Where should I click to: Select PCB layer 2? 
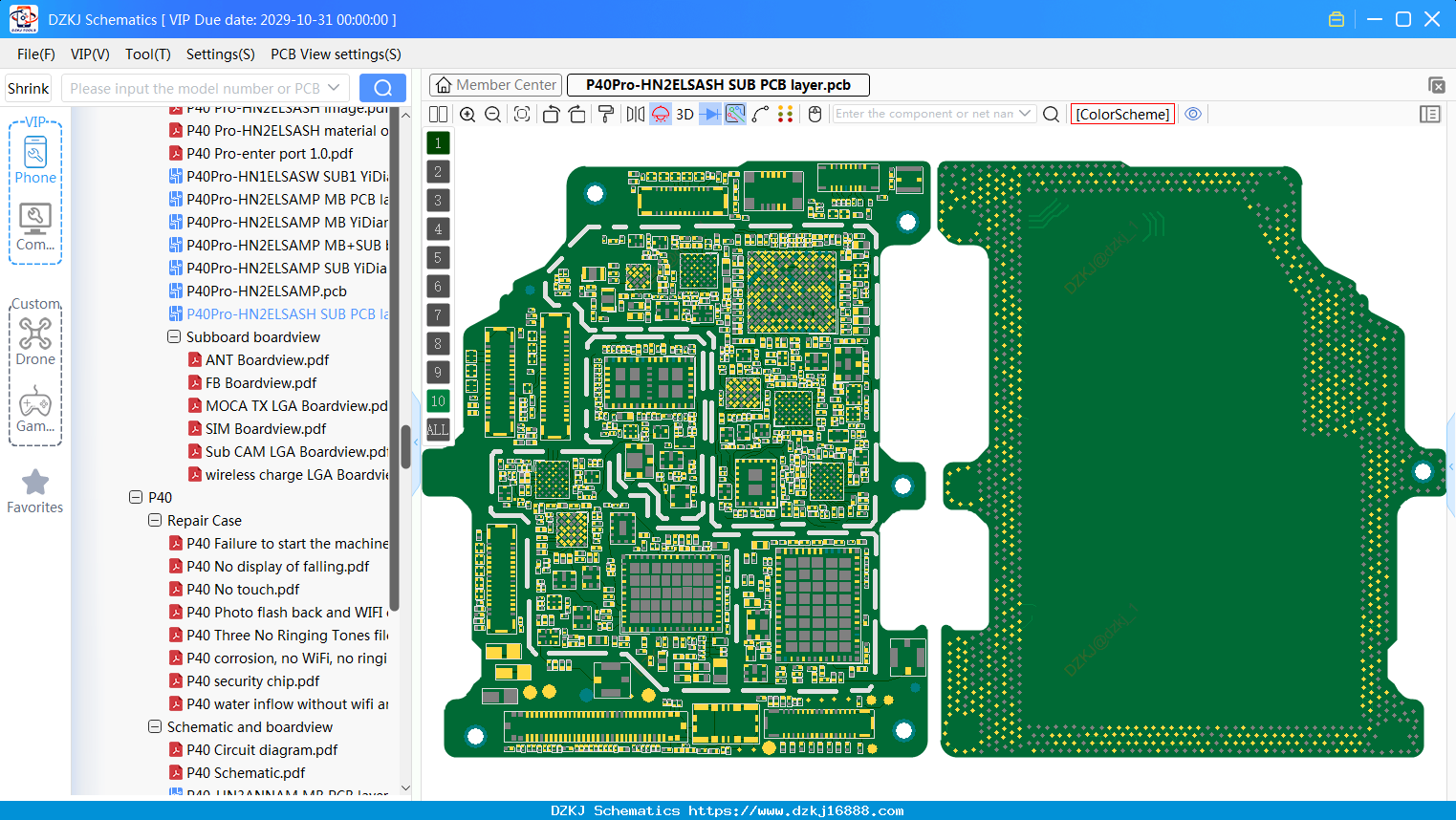tap(438, 172)
